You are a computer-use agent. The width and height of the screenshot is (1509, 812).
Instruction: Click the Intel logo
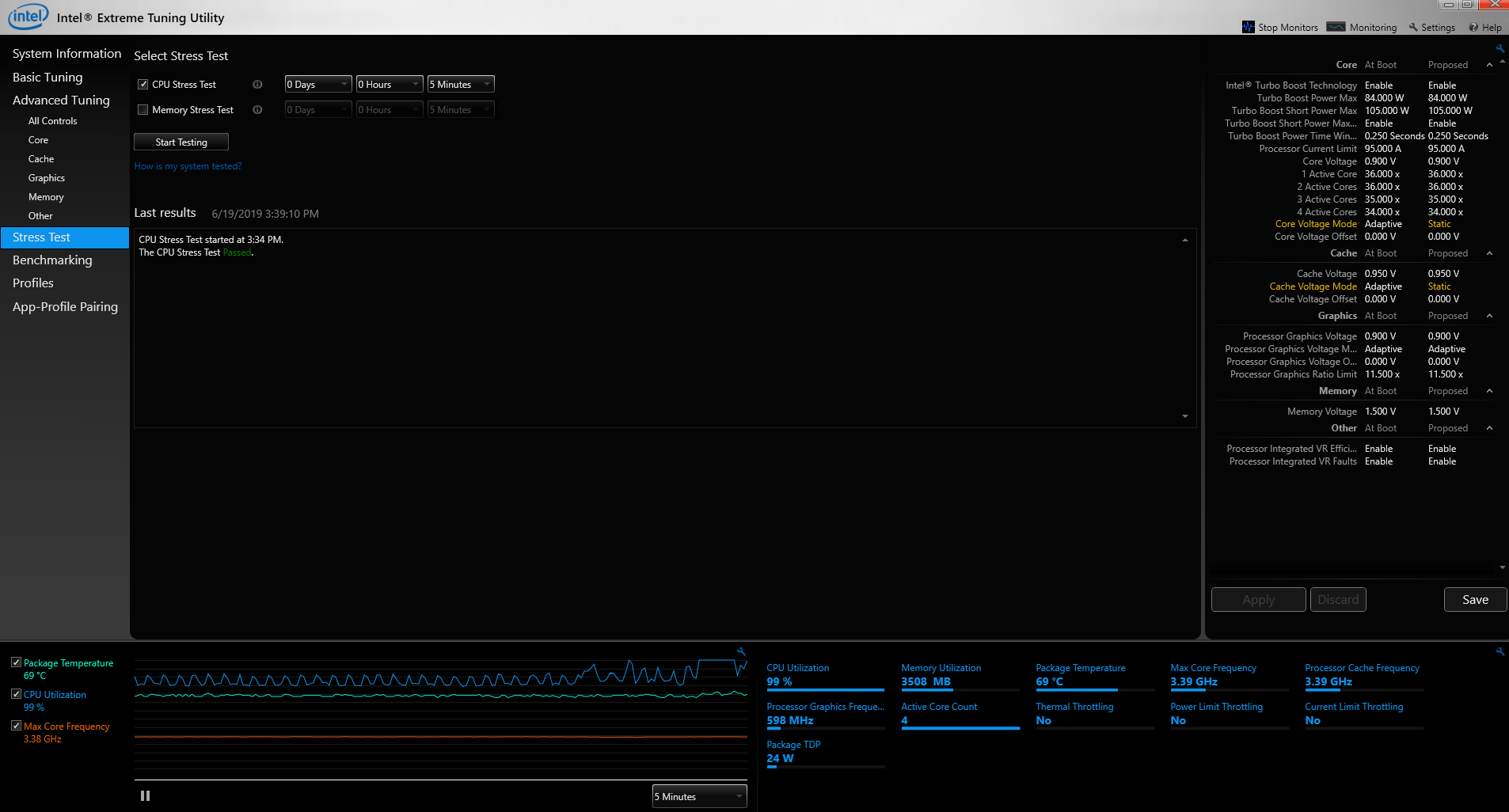point(29,17)
